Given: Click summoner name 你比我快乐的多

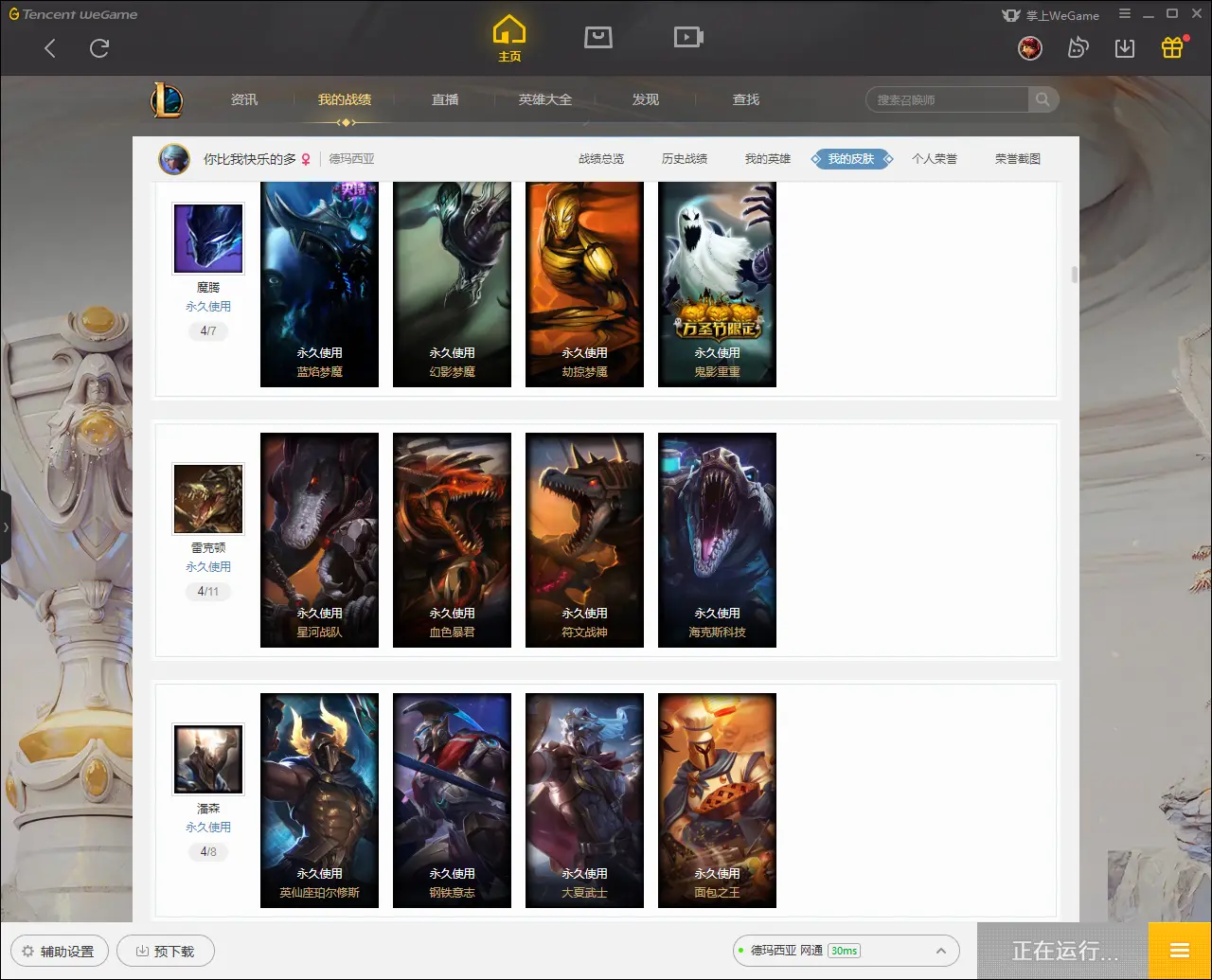Looking at the screenshot, I should point(250,159).
